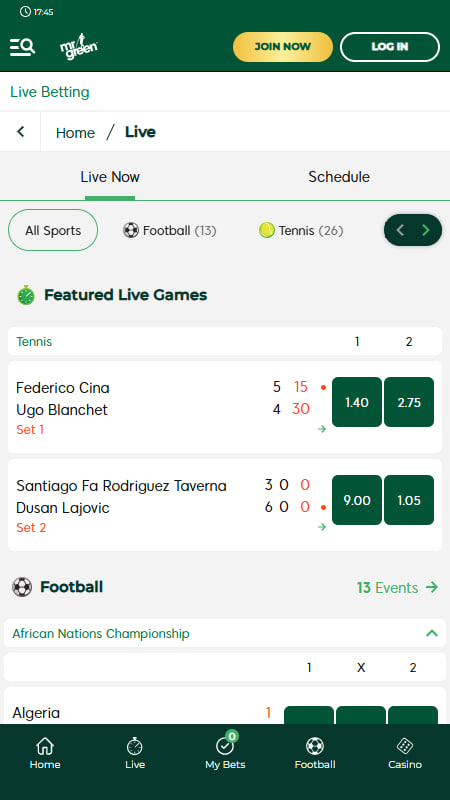Open the 13 Events football link

pyautogui.click(x=397, y=587)
